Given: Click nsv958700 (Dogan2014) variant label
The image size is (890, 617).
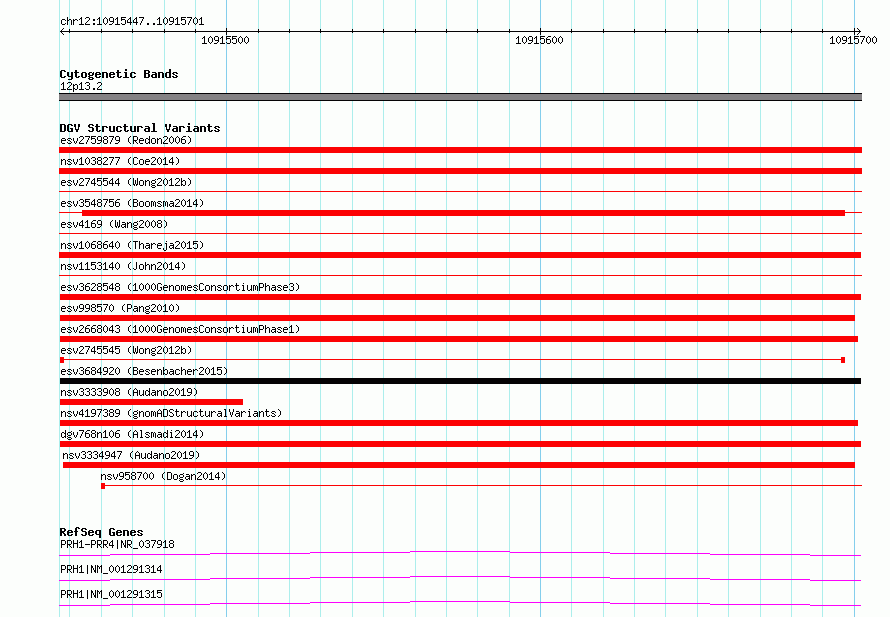Looking at the screenshot, I should click(x=163, y=476).
